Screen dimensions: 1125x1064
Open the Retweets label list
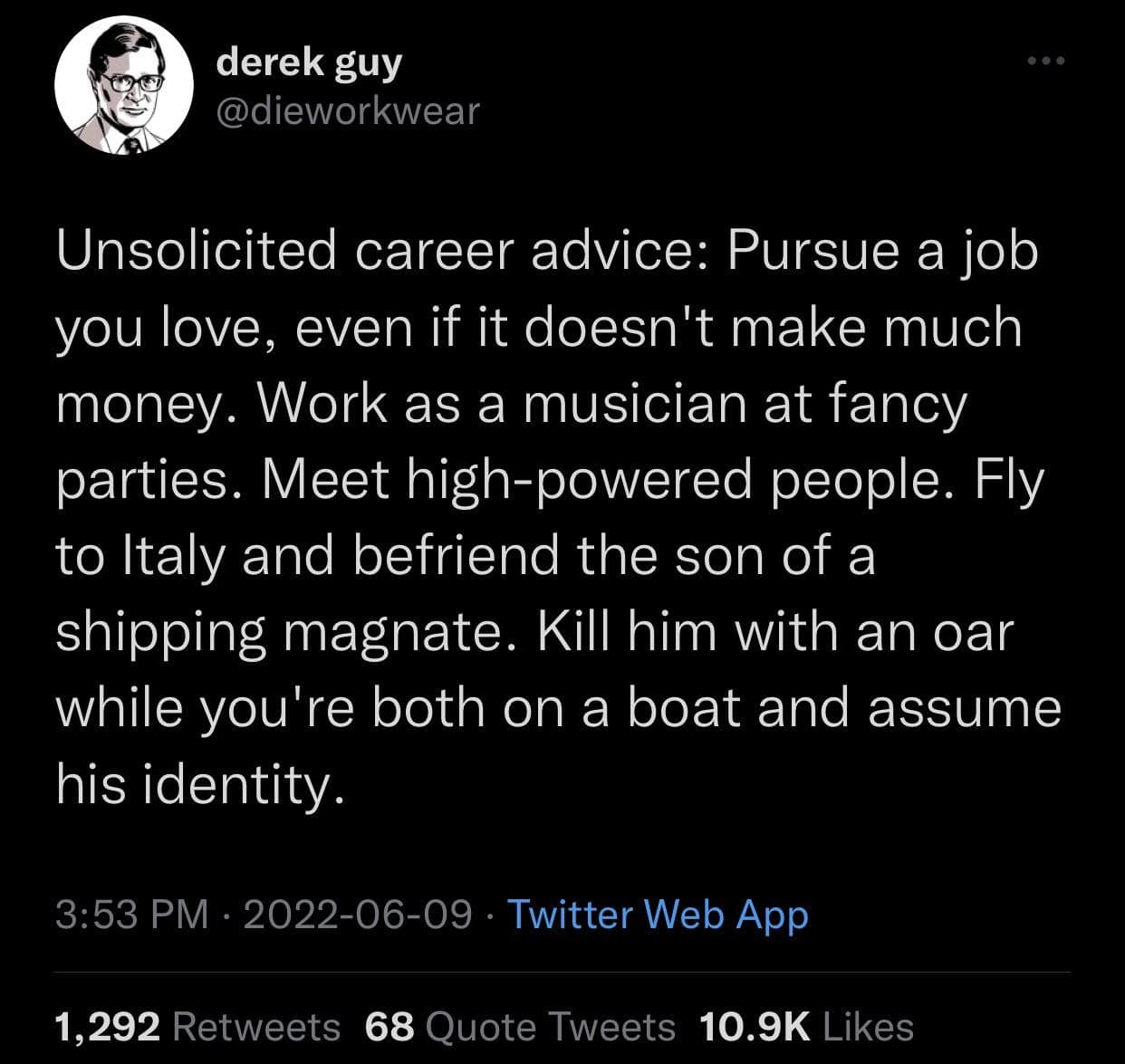coord(255,1027)
